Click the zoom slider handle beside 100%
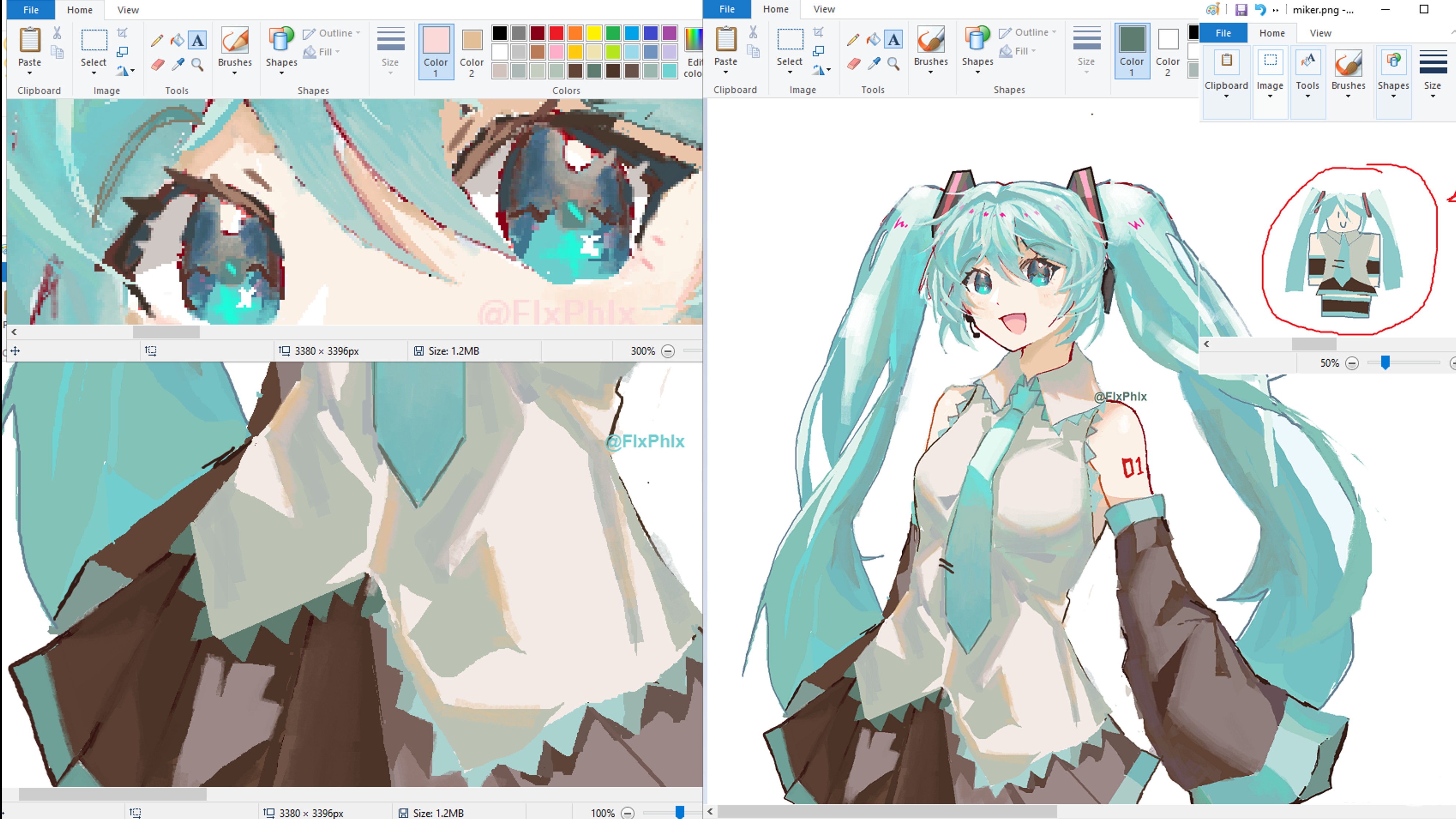 [679, 812]
